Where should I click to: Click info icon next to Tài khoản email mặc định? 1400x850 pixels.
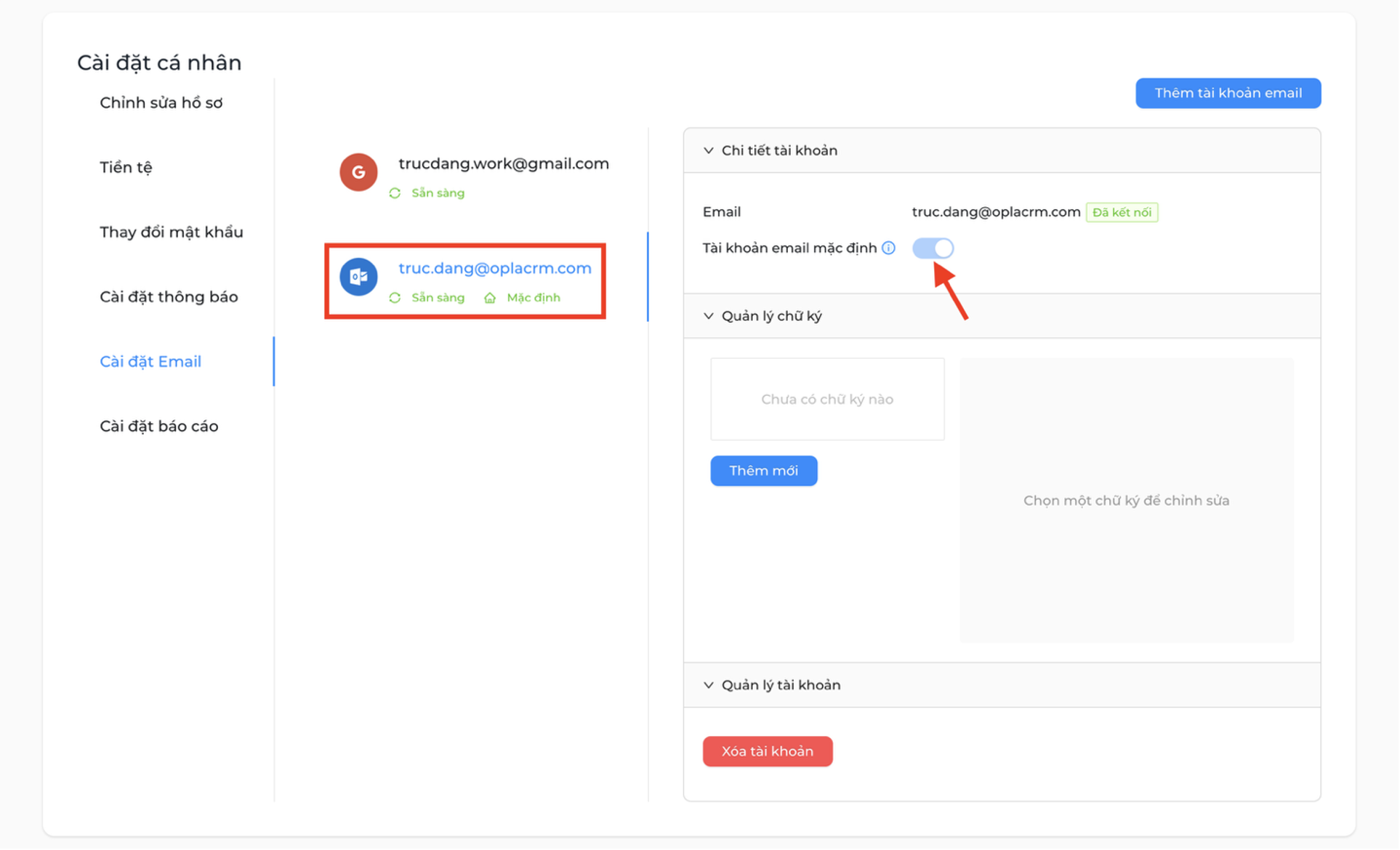click(888, 248)
